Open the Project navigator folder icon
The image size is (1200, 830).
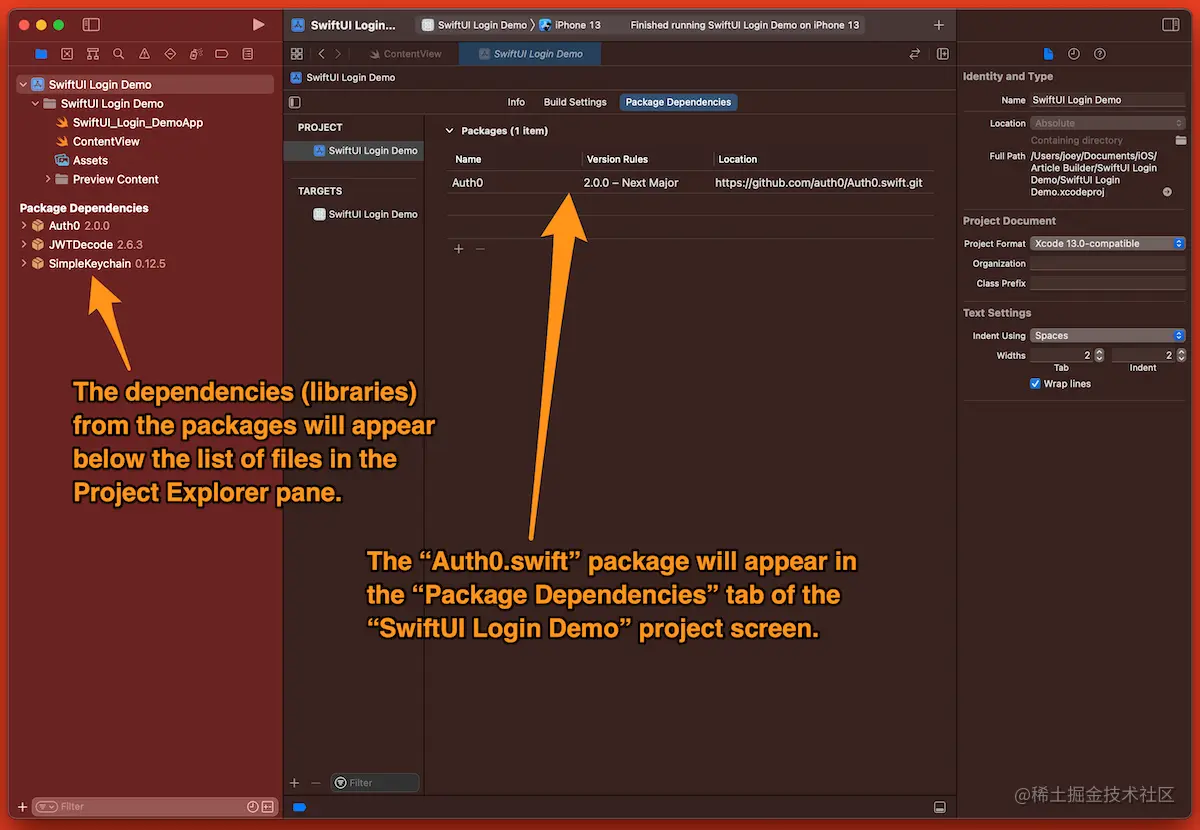tap(41, 54)
